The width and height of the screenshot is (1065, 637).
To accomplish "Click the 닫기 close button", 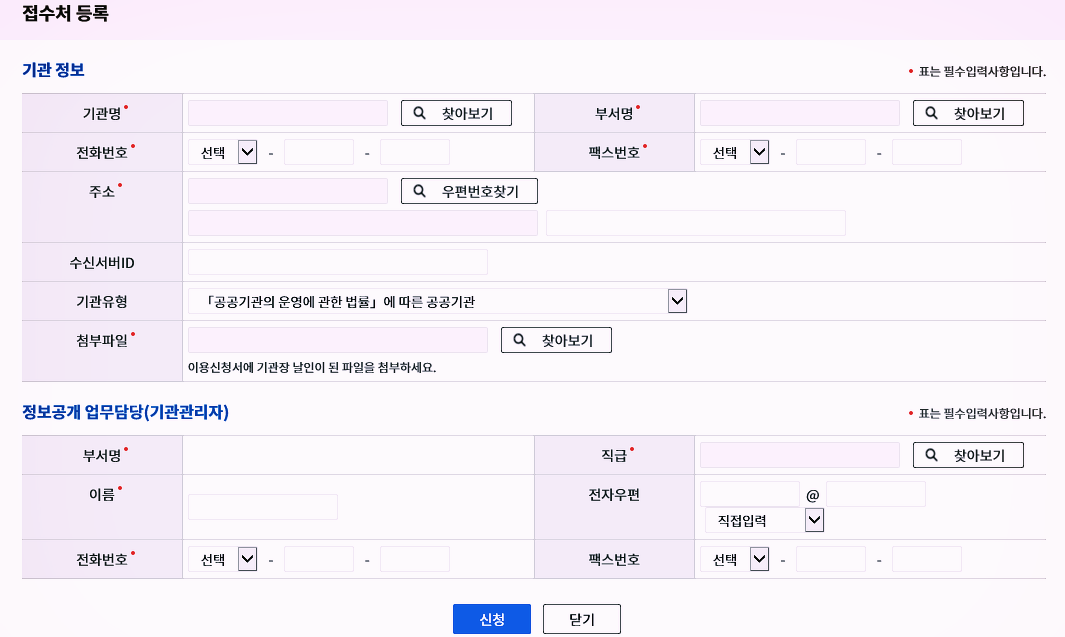I will coord(582,619).
